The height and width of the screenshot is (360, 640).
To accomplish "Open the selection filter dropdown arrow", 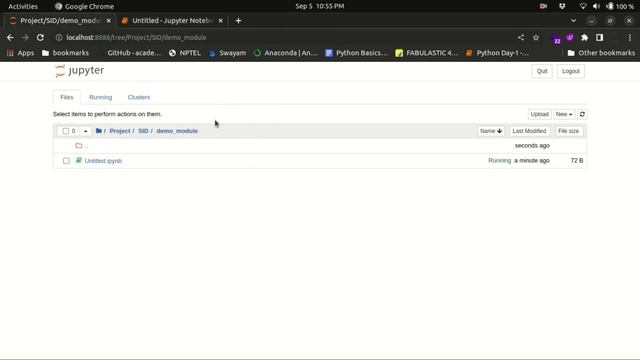I will pos(85,131).
